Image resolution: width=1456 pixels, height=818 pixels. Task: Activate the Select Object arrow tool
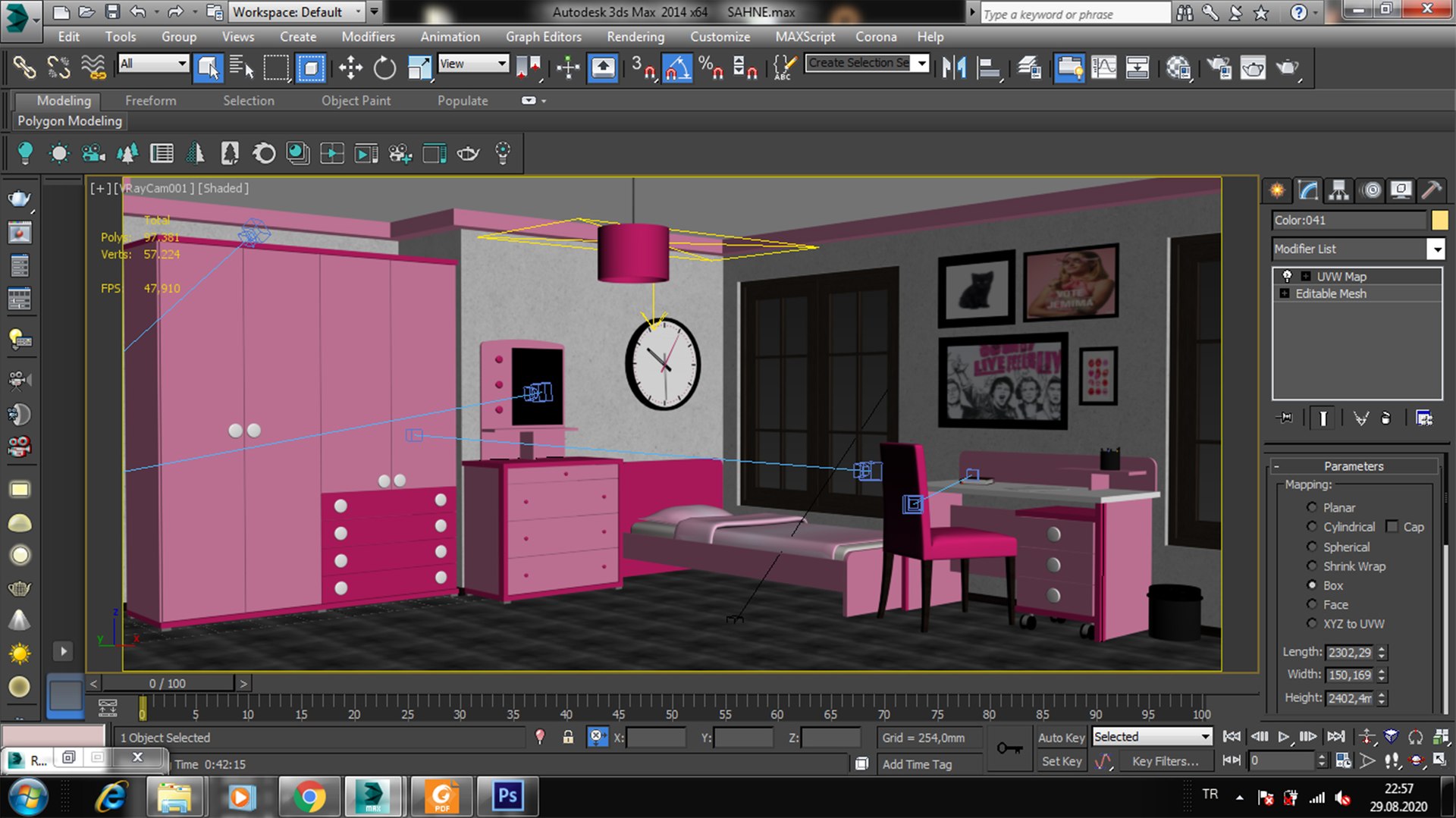coord(208,67)
